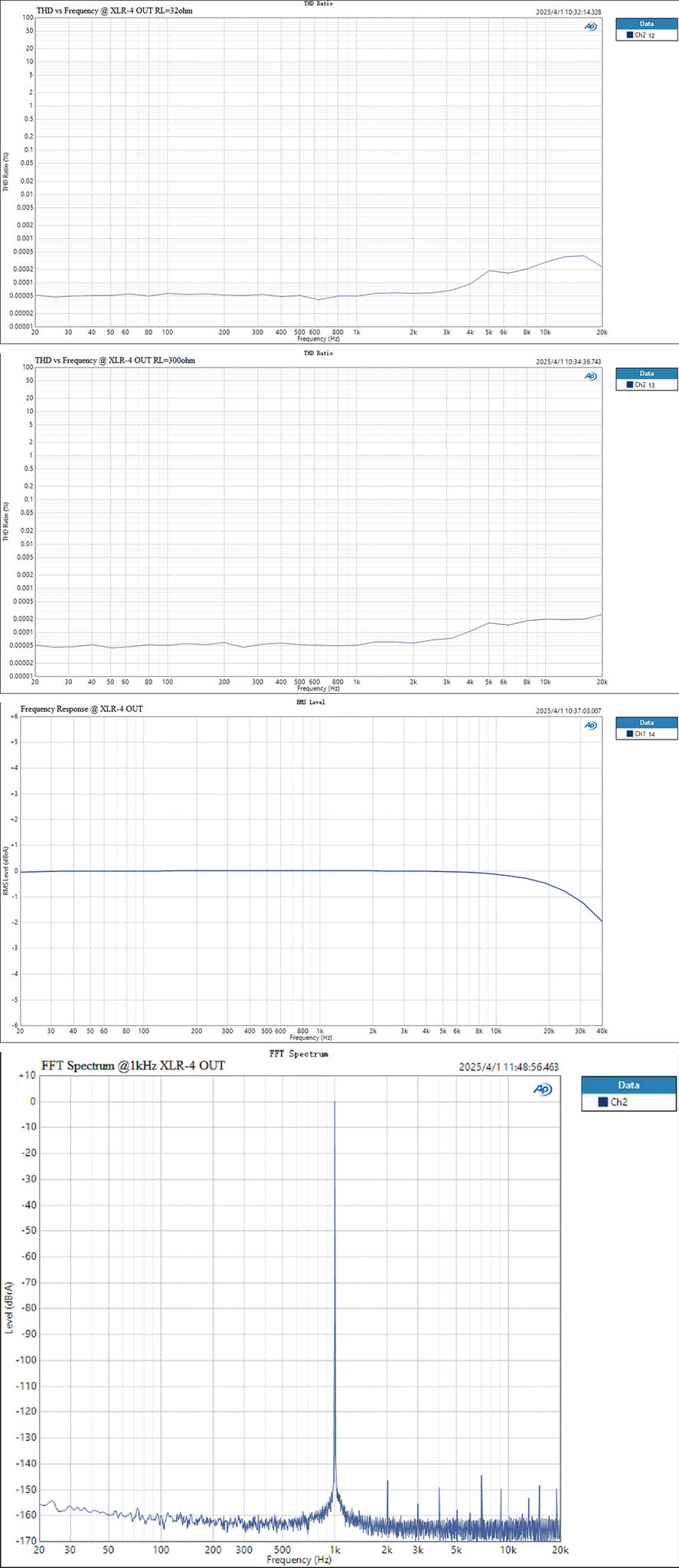679x1568 pixels.
Task: Click the Data legend header of the 300ohm THD graph
Action: pos(646,373)
